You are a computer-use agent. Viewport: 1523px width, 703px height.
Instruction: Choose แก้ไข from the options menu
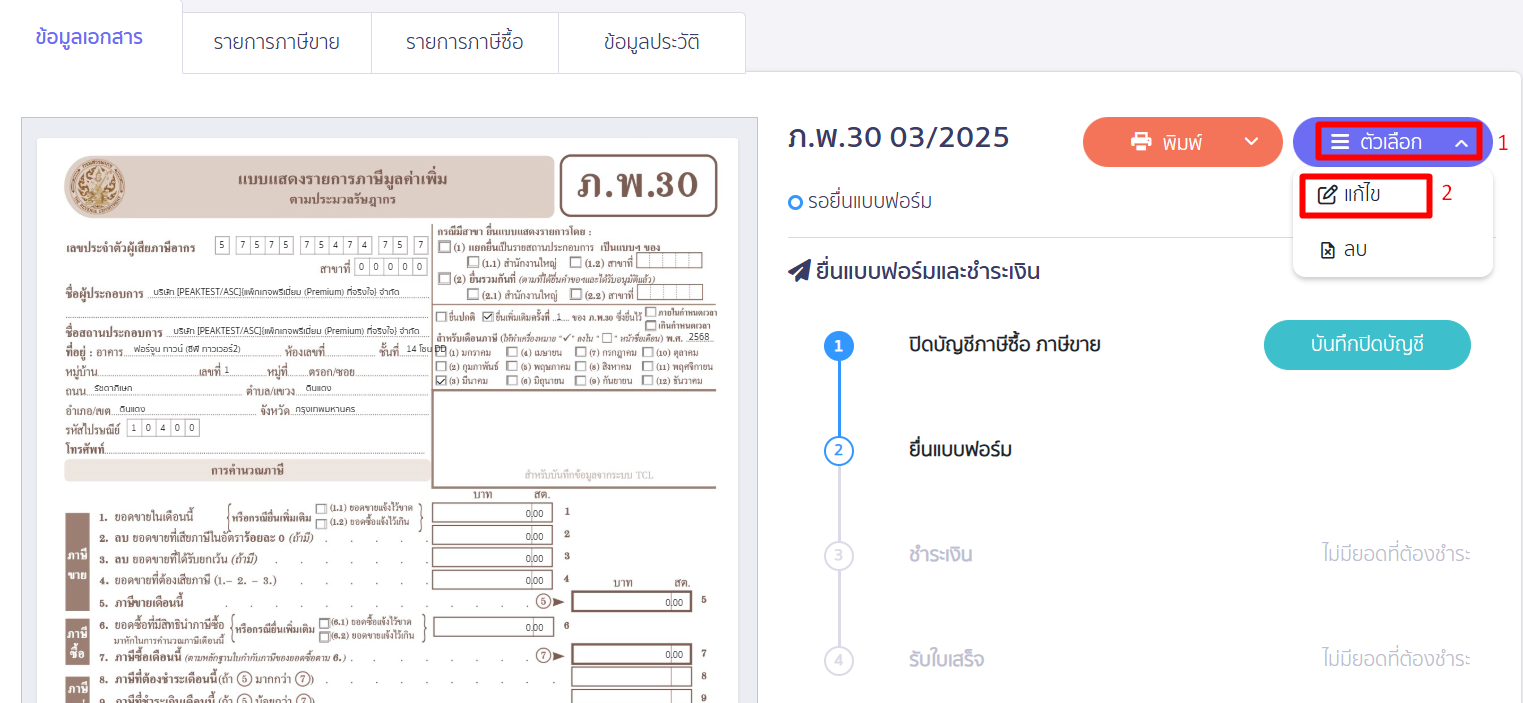pyautogui.click(x=1364, y=194)
